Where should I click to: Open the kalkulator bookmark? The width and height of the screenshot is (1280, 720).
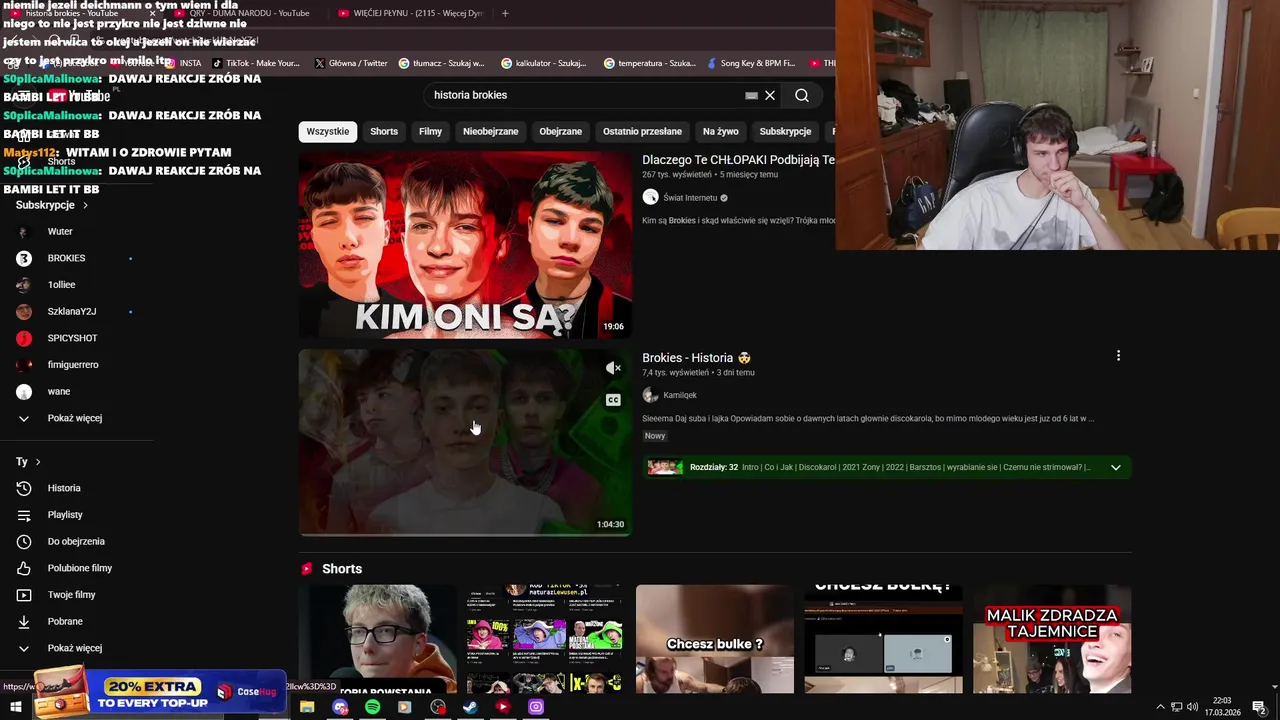point(544,63)
